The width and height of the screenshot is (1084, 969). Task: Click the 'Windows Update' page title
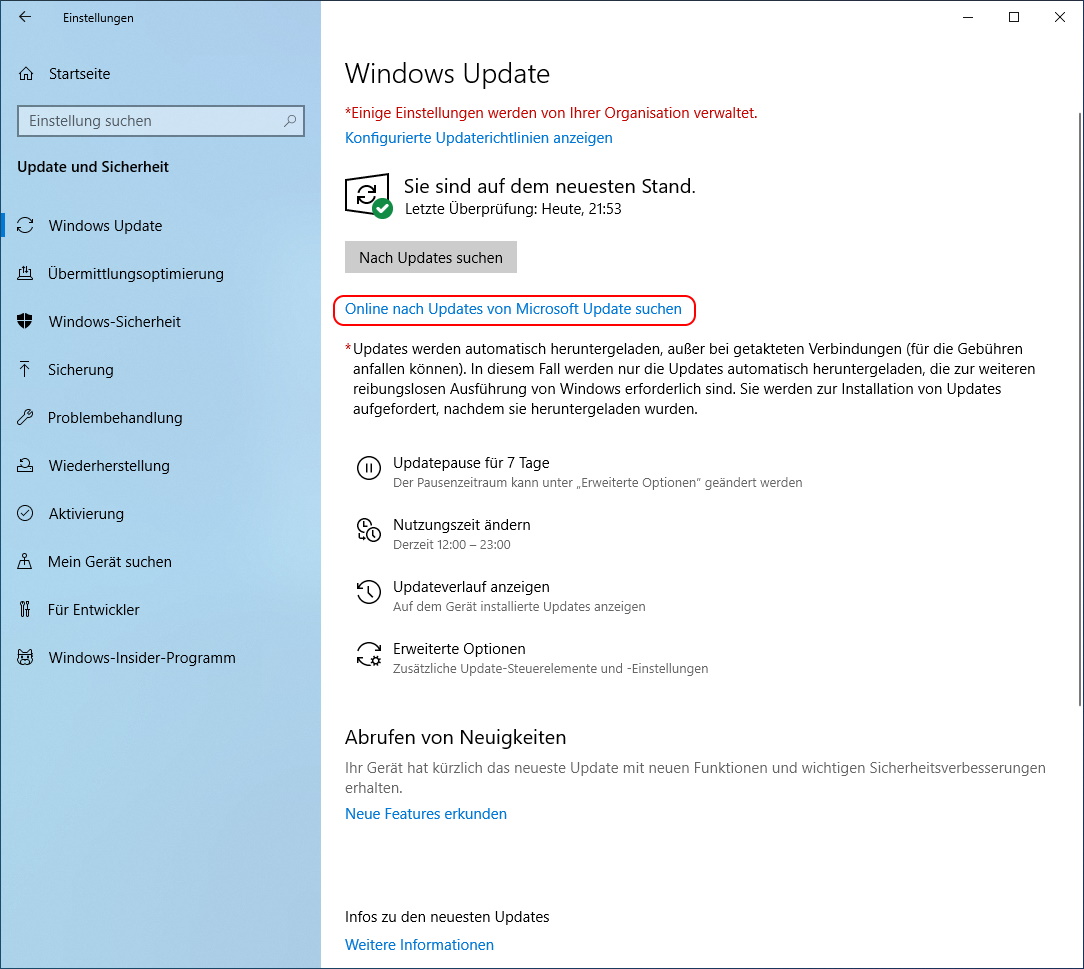[x=447, y=73]
